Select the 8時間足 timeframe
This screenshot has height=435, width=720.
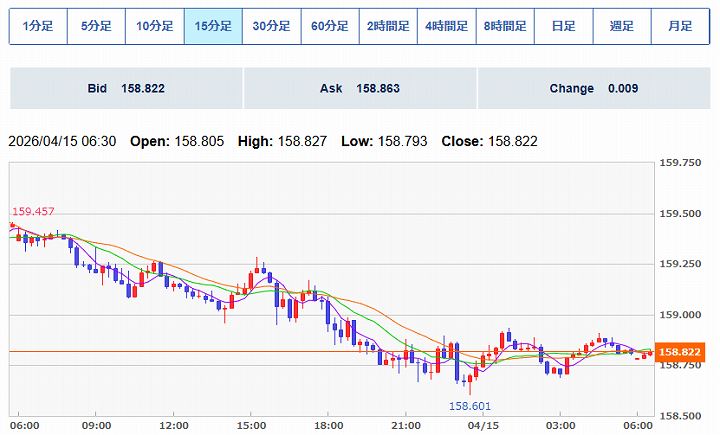505,26
